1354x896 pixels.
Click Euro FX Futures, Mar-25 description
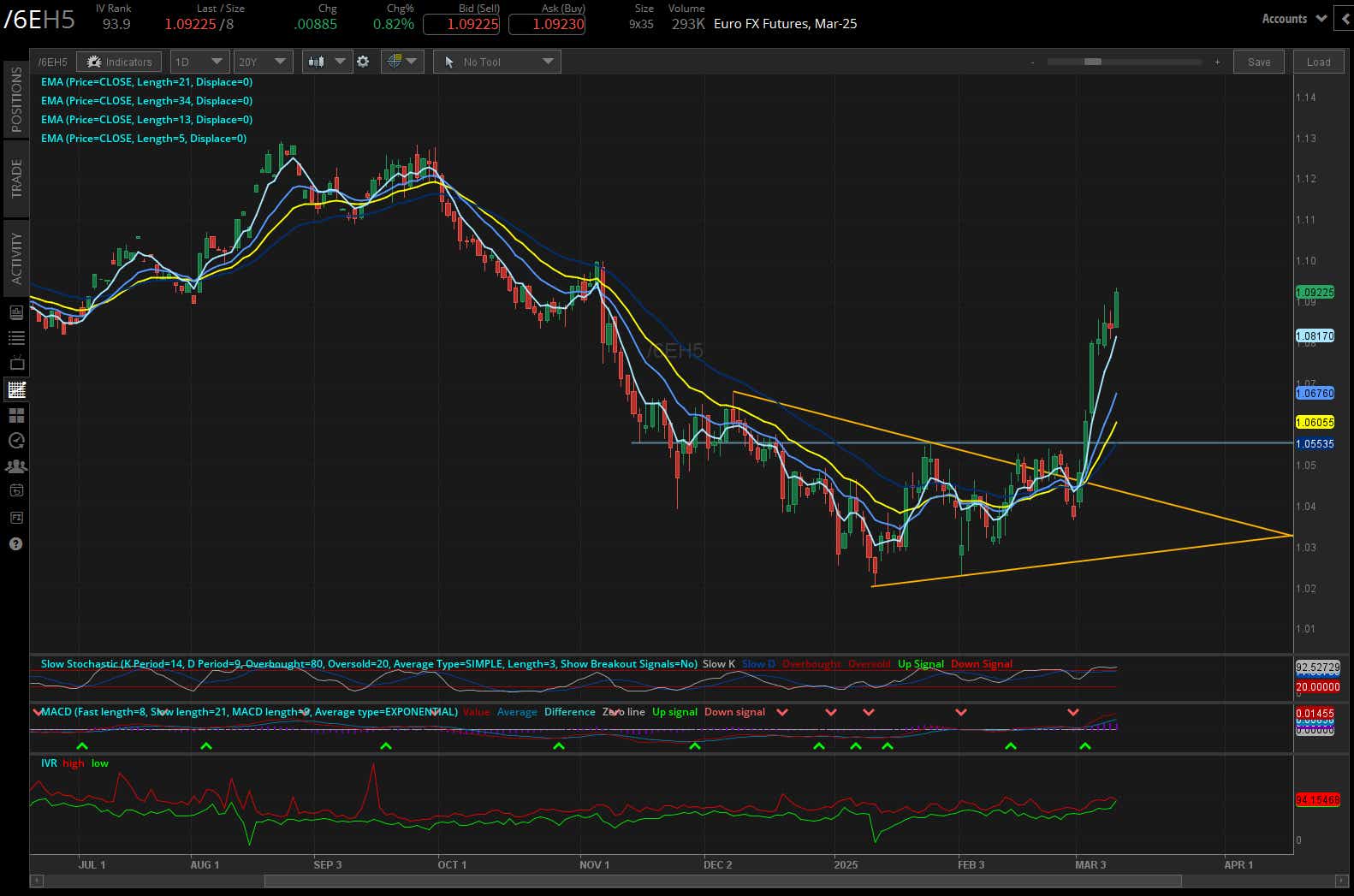[x=785, y=24]
